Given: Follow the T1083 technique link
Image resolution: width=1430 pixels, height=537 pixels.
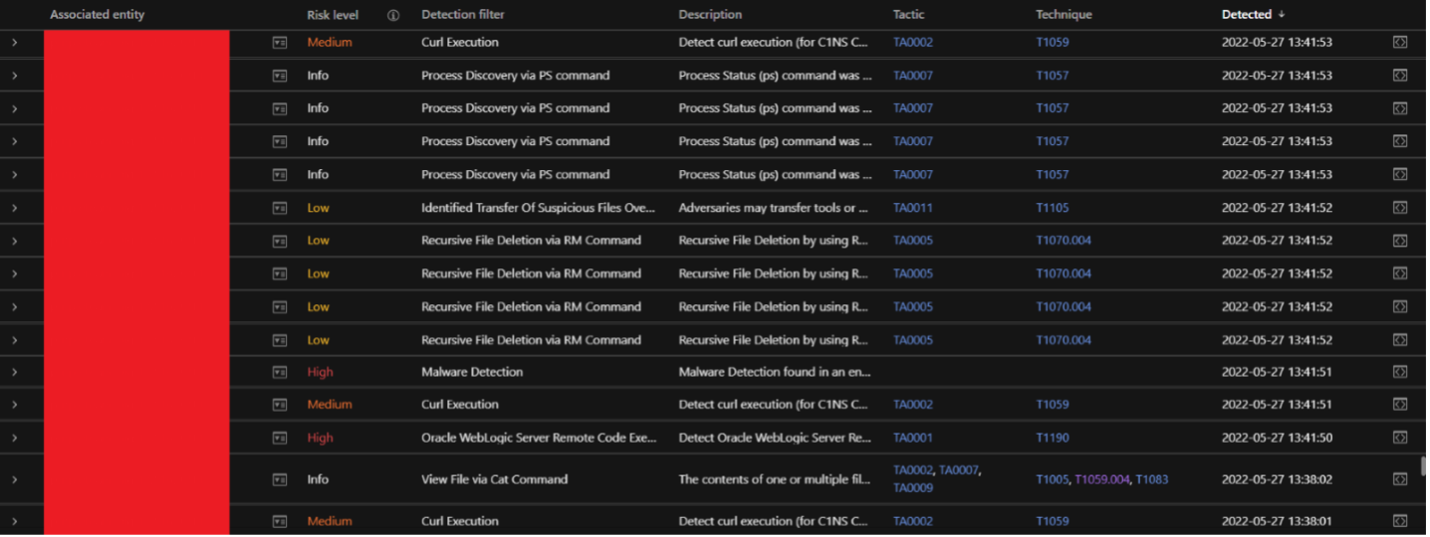Looking at the screenshot, I should click(1151, 480).
